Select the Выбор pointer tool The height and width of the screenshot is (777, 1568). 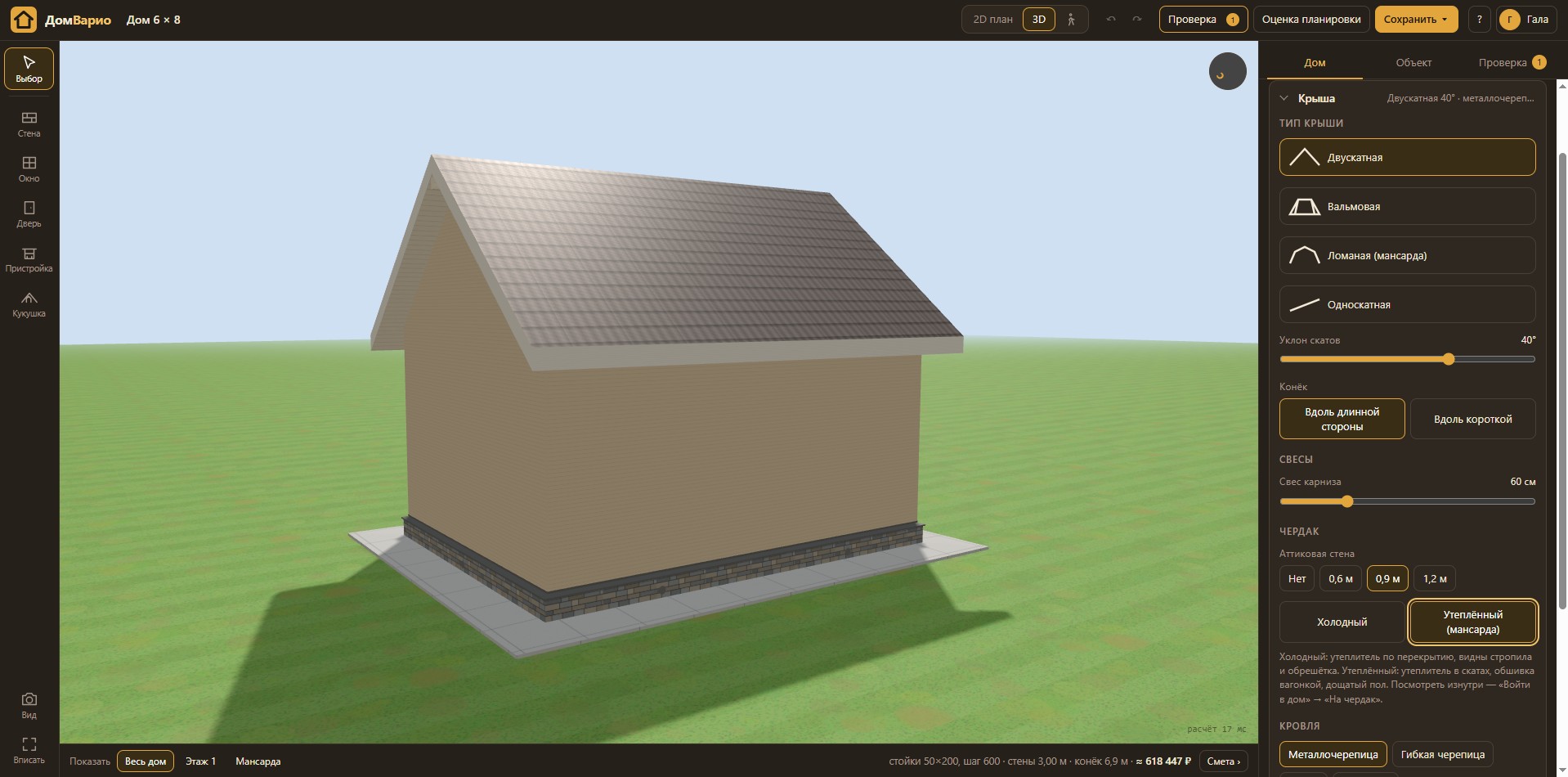pyautogui.click(x=29, y=69)
